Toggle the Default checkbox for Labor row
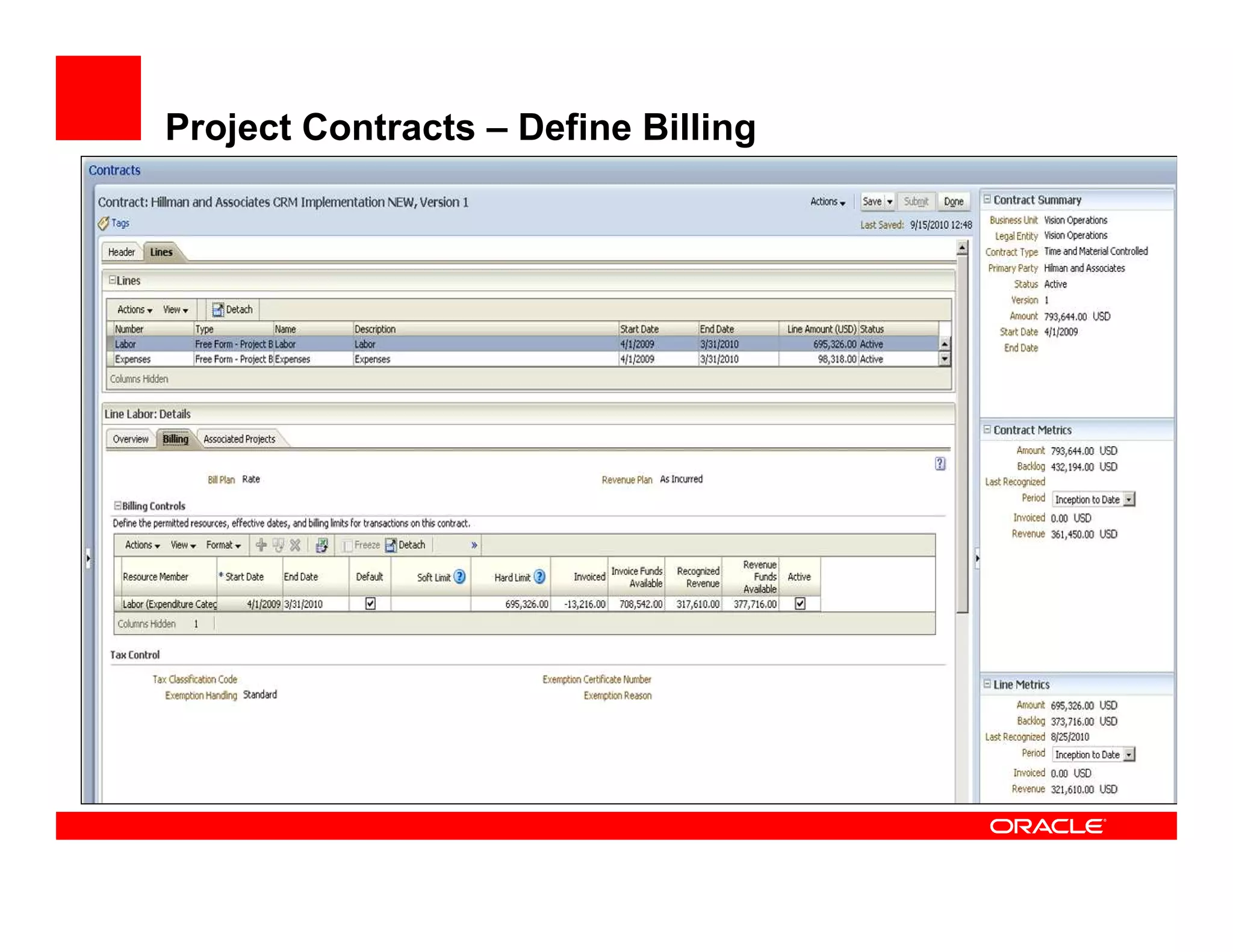 370,603
